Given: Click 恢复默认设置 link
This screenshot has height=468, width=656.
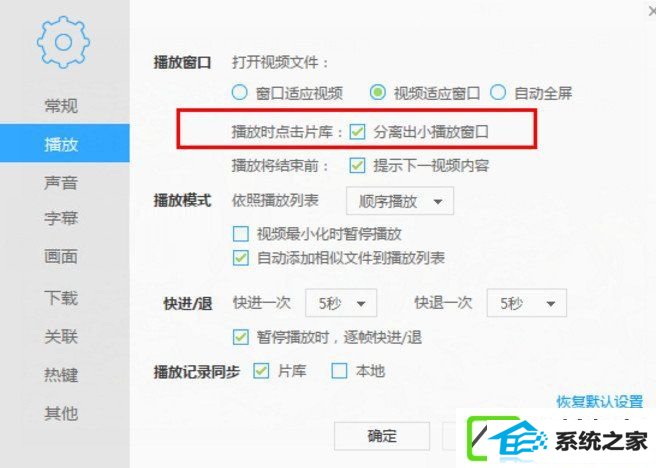Looking at the screenshot, I should pyautogui.click(x=600, y=402).
